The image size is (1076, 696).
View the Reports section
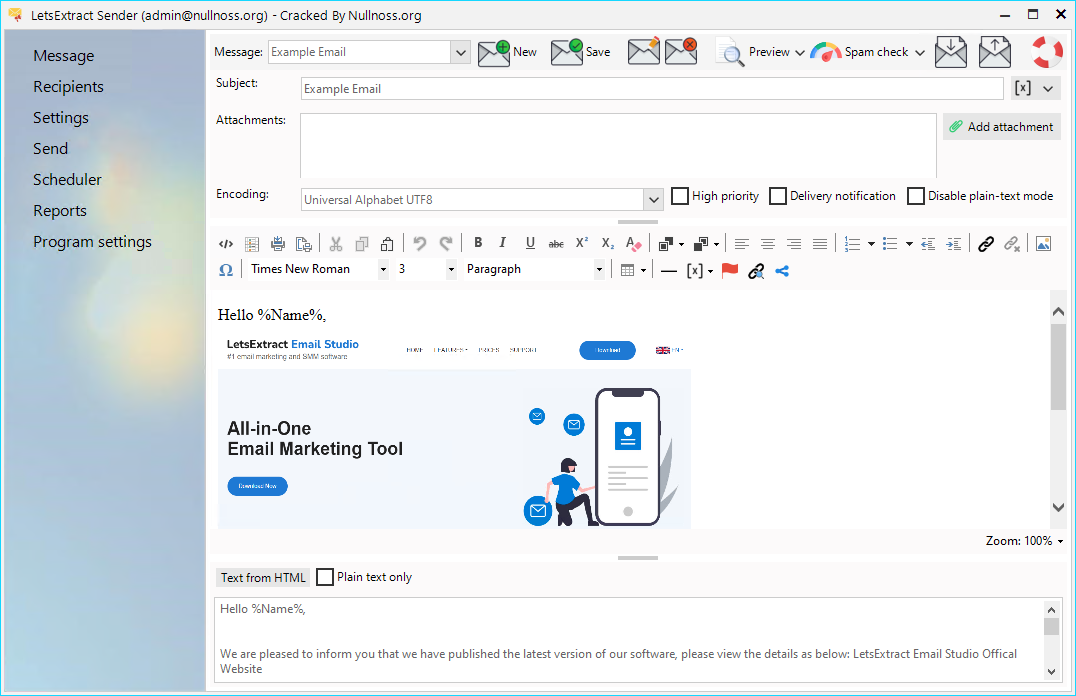click(x=60, y=211)
